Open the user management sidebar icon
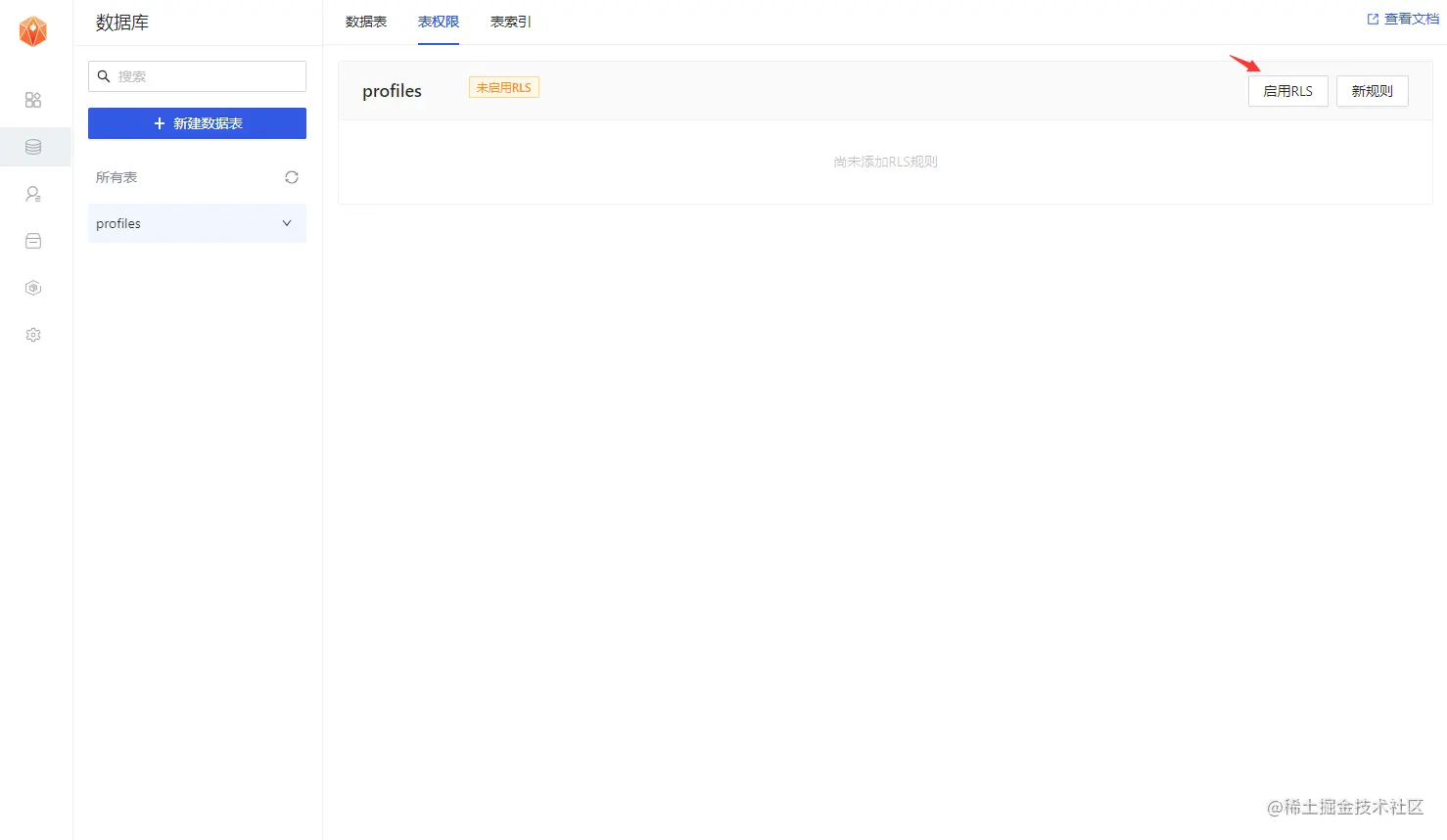This screenshot has height=840, width=1447. [x=33, y=193]
